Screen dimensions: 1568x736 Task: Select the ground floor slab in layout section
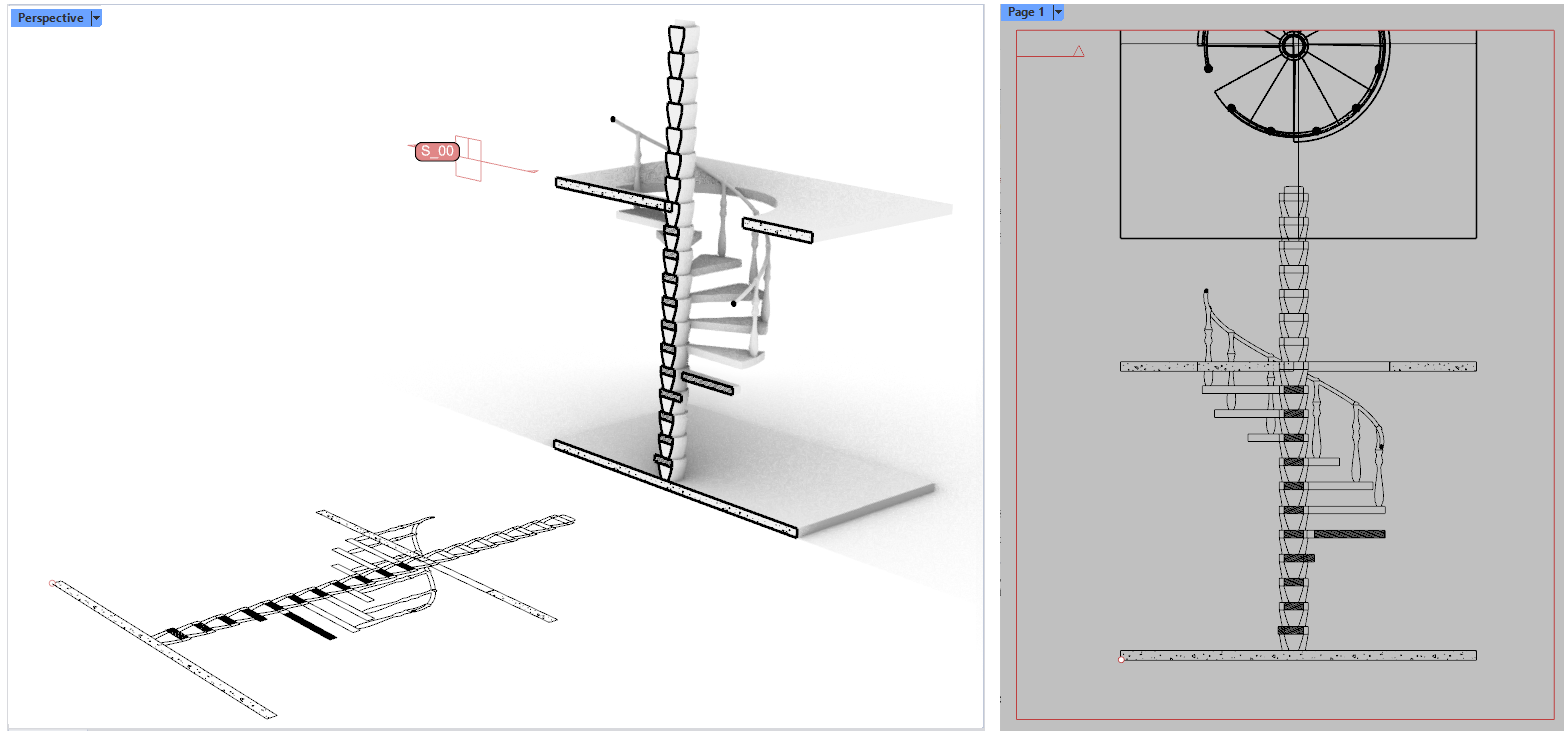[1298, 656]
